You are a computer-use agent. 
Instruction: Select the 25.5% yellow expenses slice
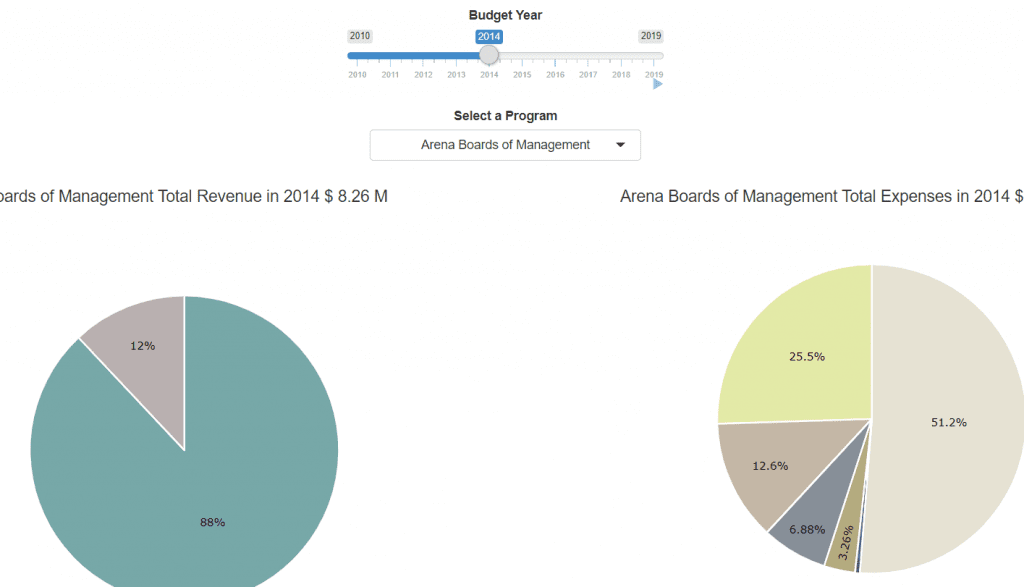click(800, 350)
